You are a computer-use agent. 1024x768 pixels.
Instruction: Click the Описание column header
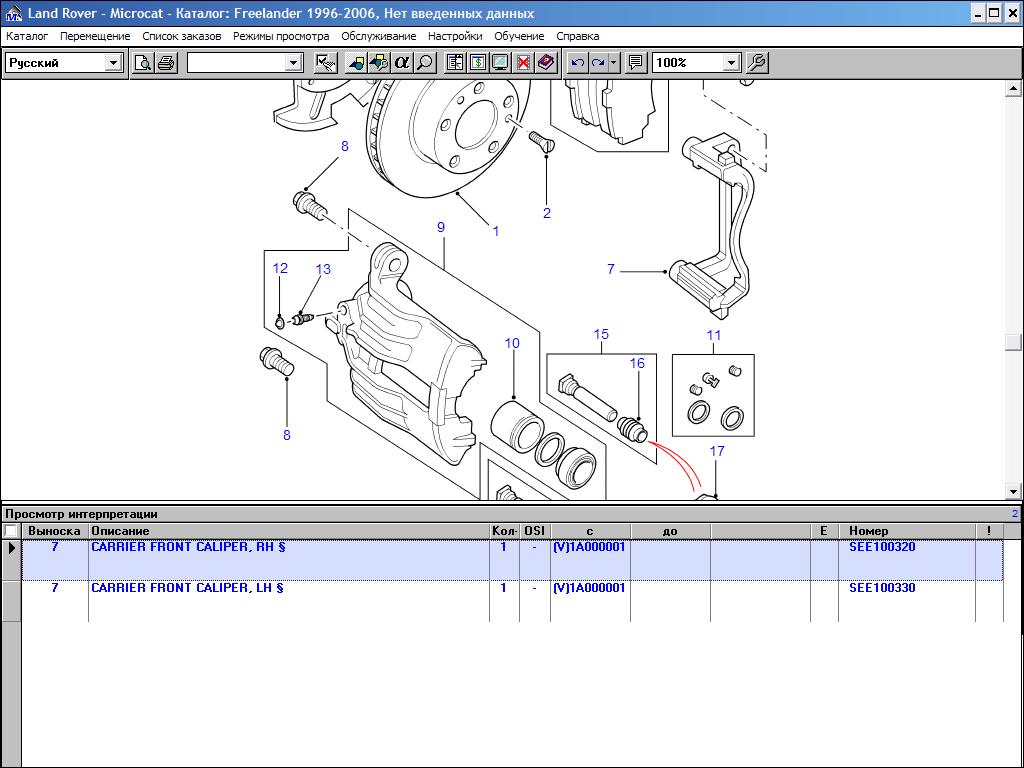[x=289, y=531]
